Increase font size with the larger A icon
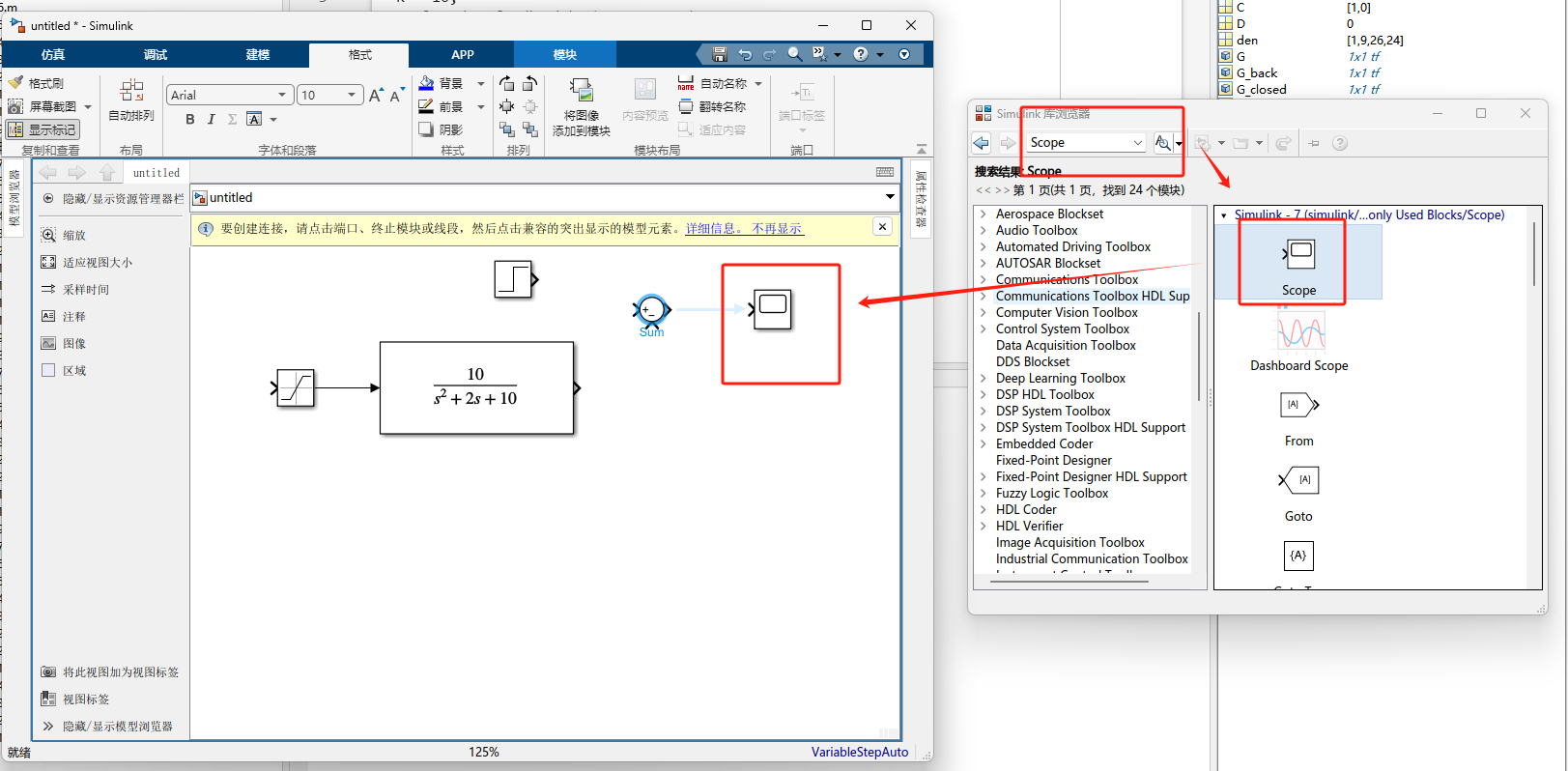Viewport: 1568px width, 771px height. [x=376, y=95]
